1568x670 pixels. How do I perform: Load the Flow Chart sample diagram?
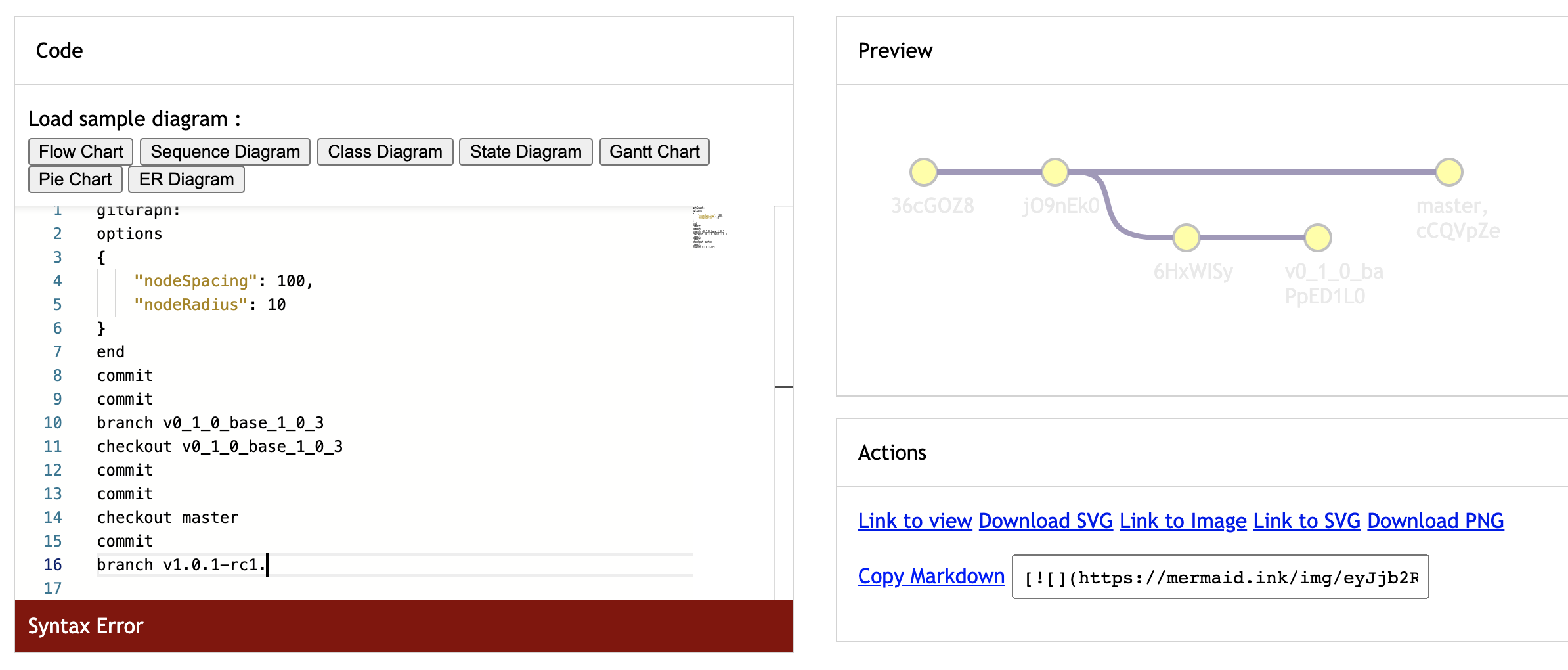coord(79,151)
